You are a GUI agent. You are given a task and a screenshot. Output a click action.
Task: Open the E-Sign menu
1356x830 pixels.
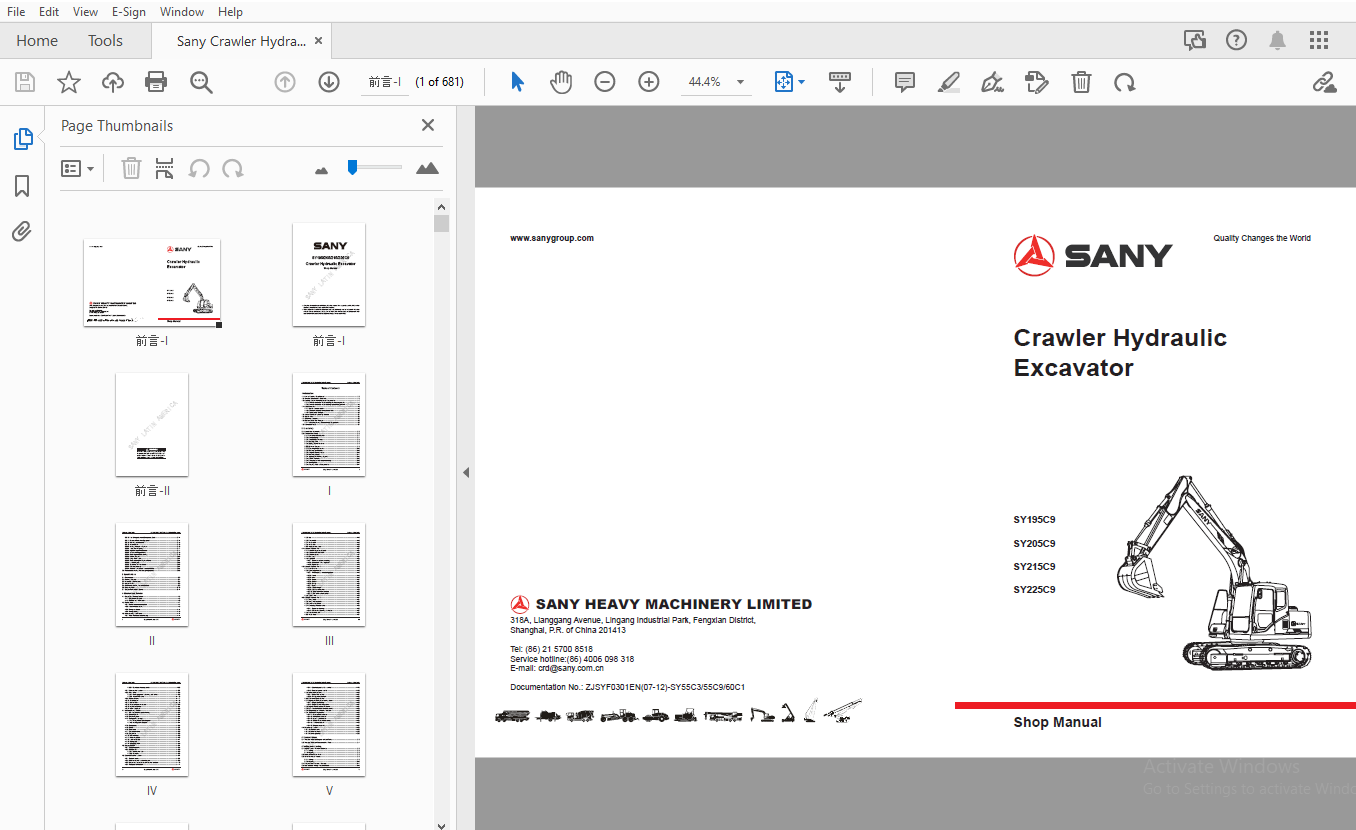pos(128,11)
